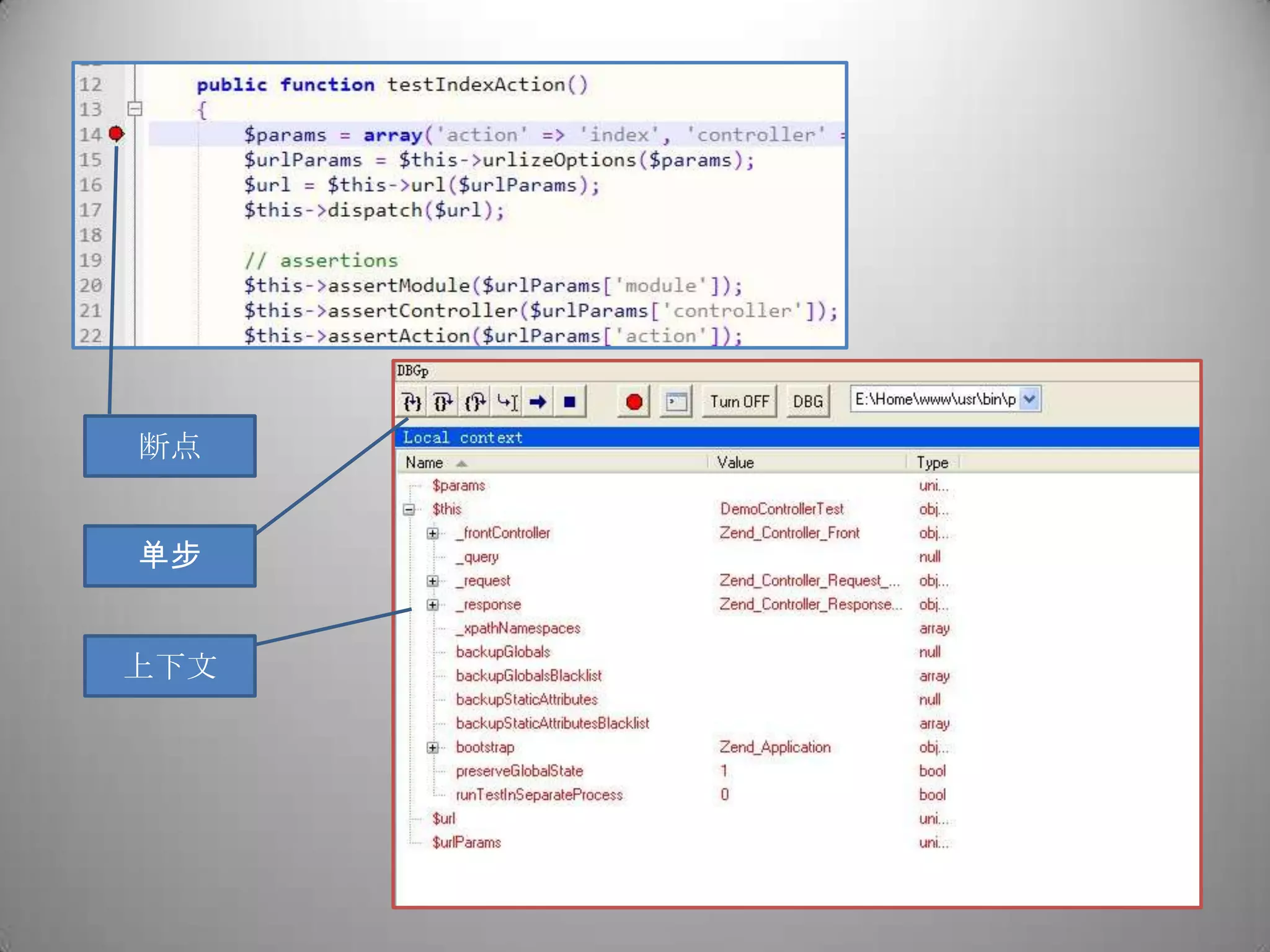The width and height of the screenshot is (1270, 952).
Task: Click the Run to Cursor icon
Action: coord(507,402)
